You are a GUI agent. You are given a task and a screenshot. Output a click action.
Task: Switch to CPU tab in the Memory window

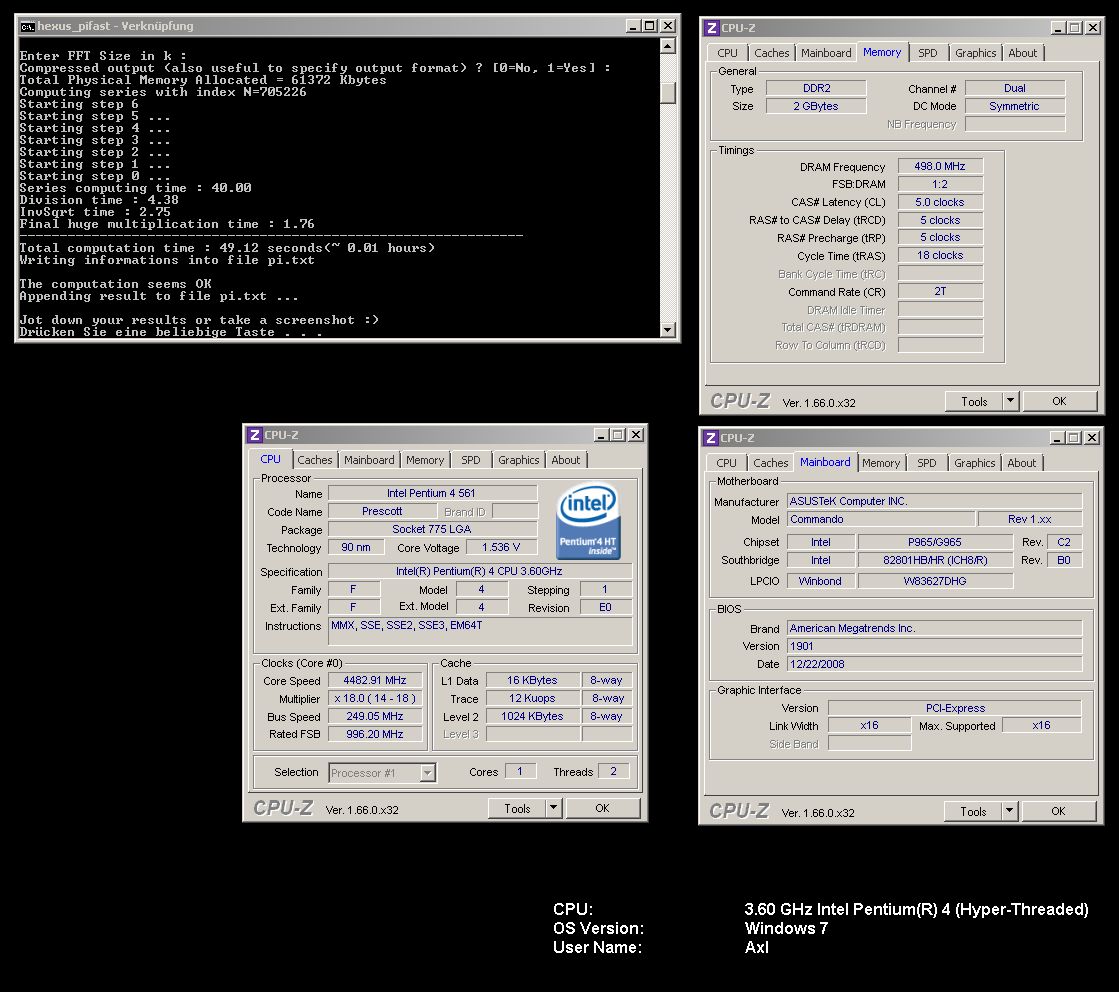click(x=727, y=53)
